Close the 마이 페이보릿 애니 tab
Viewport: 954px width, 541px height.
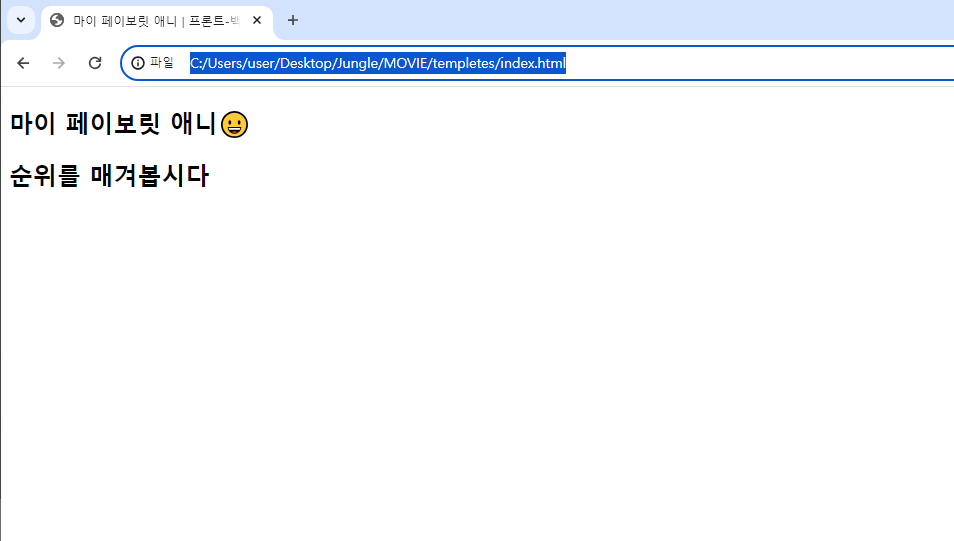(257, 21)
